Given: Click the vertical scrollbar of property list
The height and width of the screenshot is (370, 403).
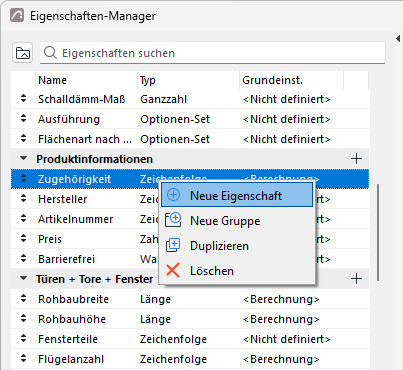Looking at the screenshot, I should pos(378,232).
